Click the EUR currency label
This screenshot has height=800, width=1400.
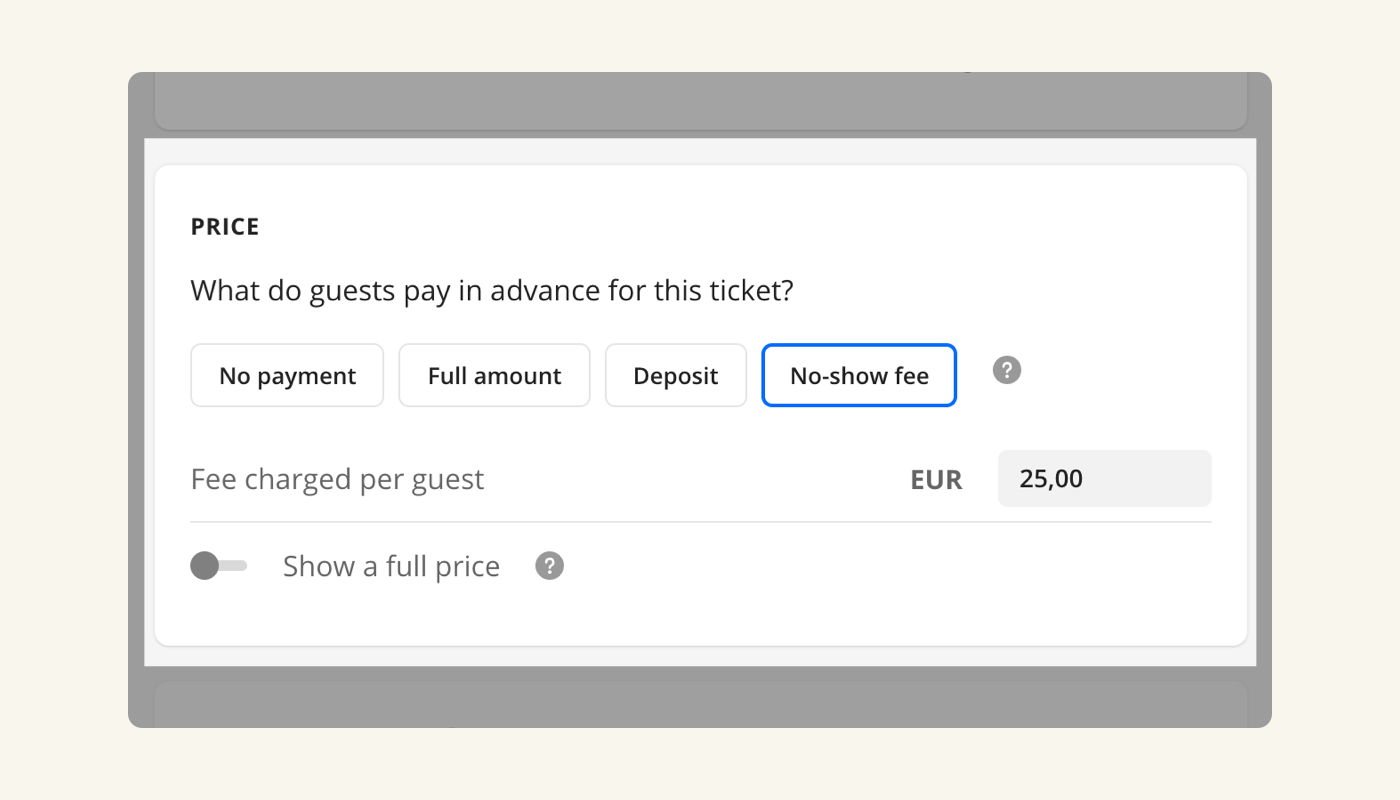(x=936, y=480)
